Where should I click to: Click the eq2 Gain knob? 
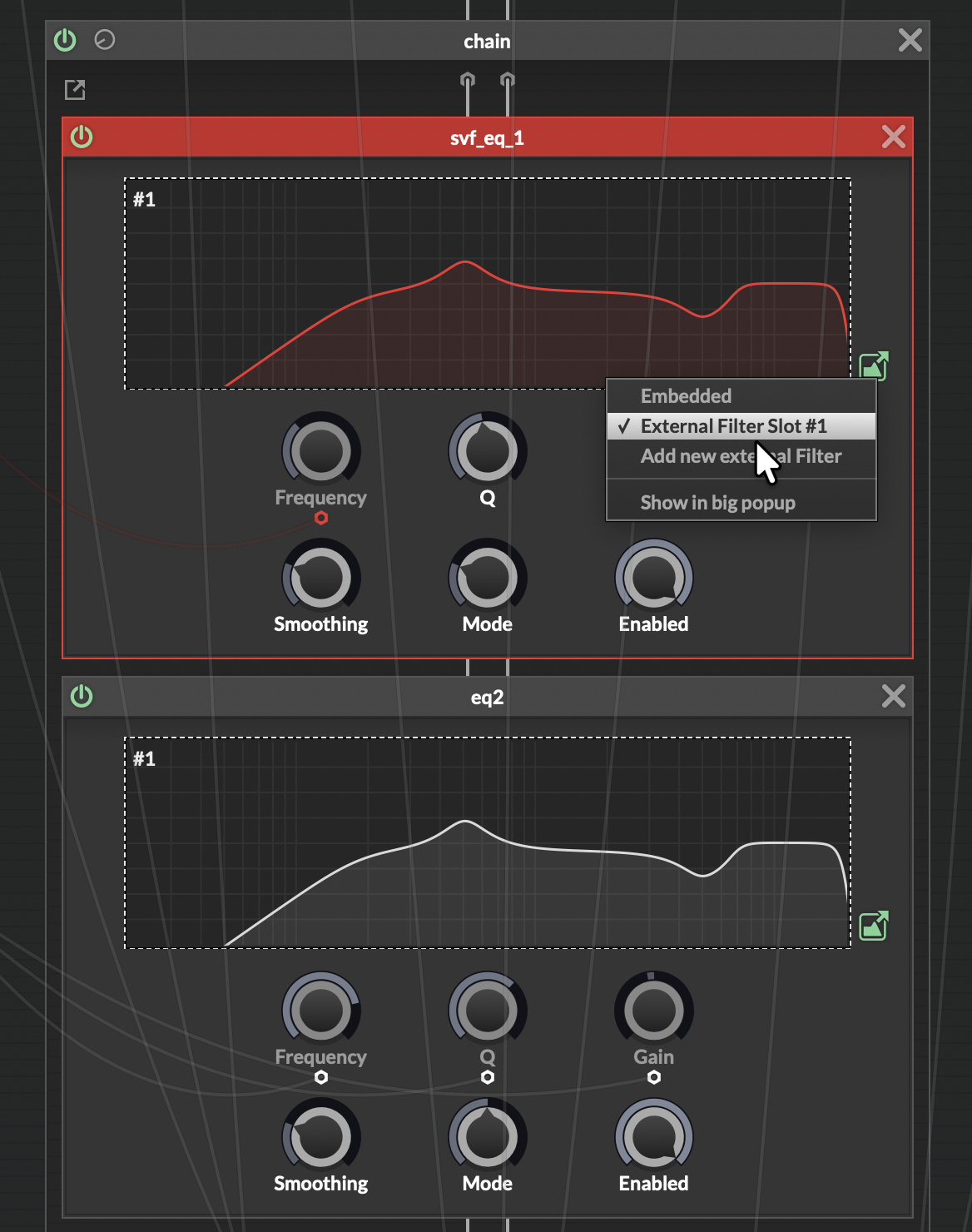click(x=653, y=1010)
